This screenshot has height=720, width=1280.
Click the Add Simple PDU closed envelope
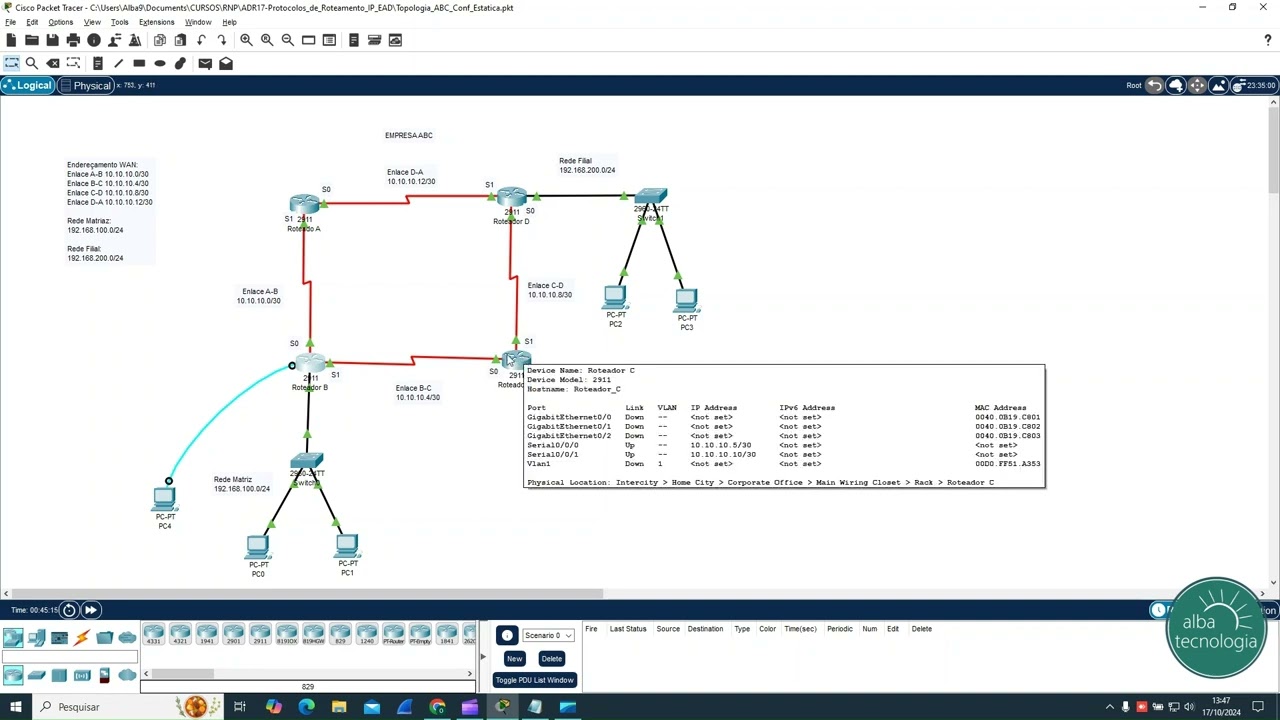(205, 63)
